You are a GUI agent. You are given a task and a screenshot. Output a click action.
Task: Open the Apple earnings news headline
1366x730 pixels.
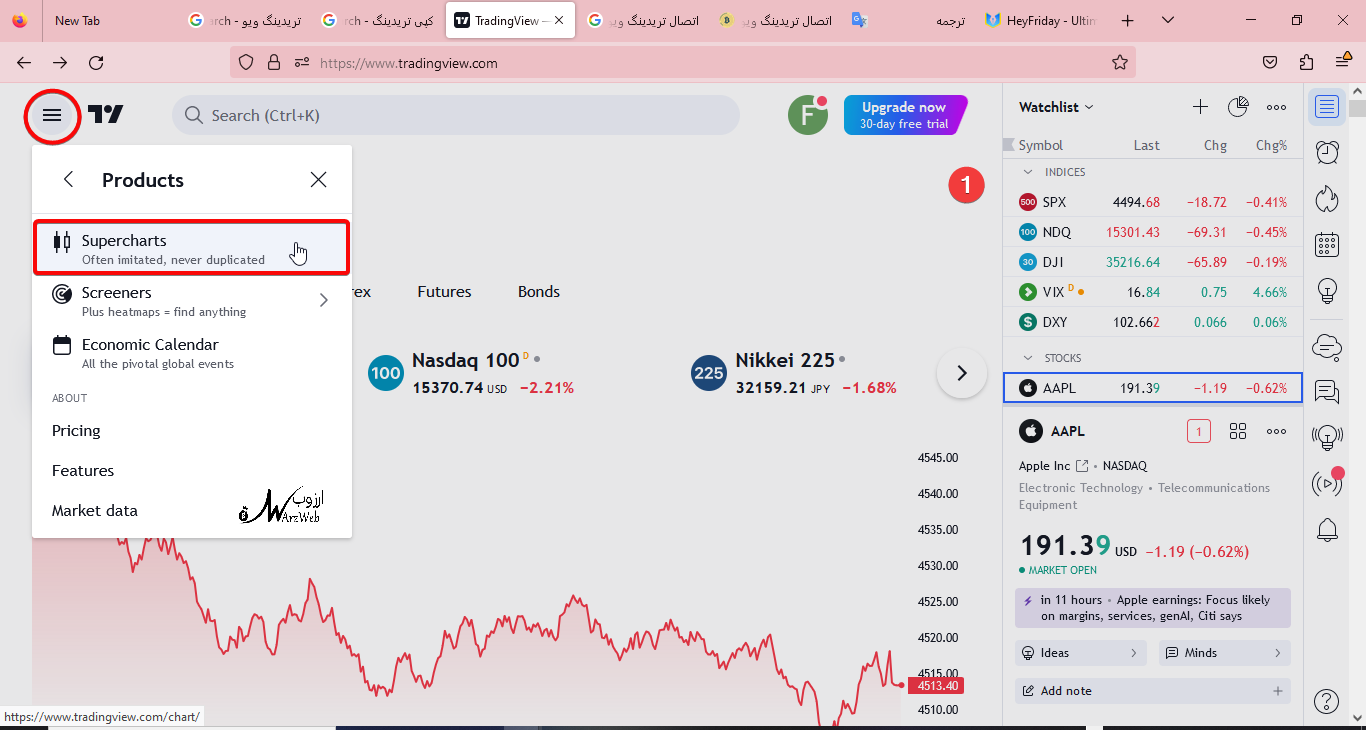pos(1153,608)
